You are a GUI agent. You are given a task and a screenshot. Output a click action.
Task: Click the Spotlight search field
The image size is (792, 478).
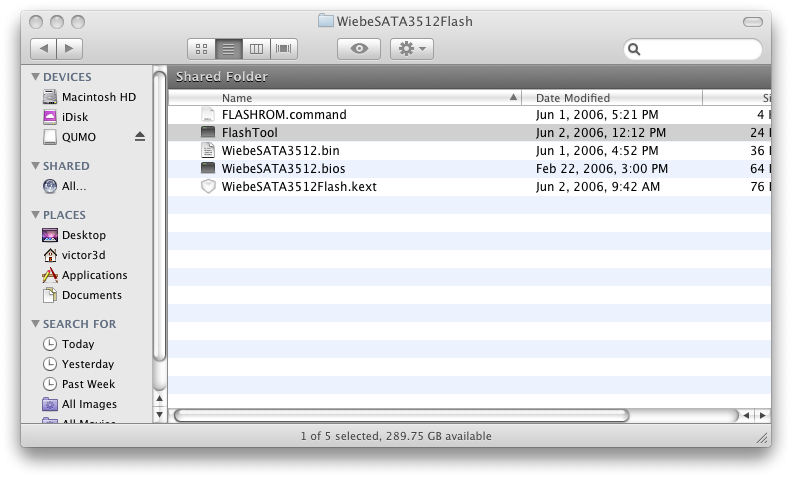coord(692,49)
